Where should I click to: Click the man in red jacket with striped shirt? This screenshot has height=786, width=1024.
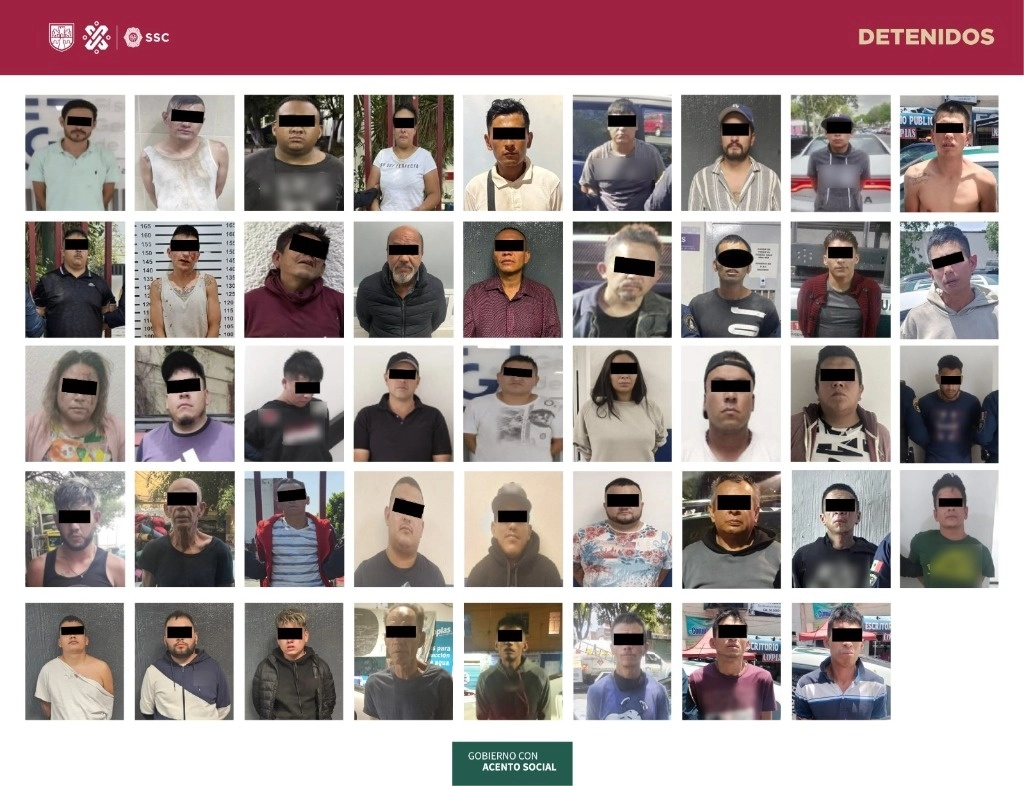pyautogui.click(x=294, y=529)
